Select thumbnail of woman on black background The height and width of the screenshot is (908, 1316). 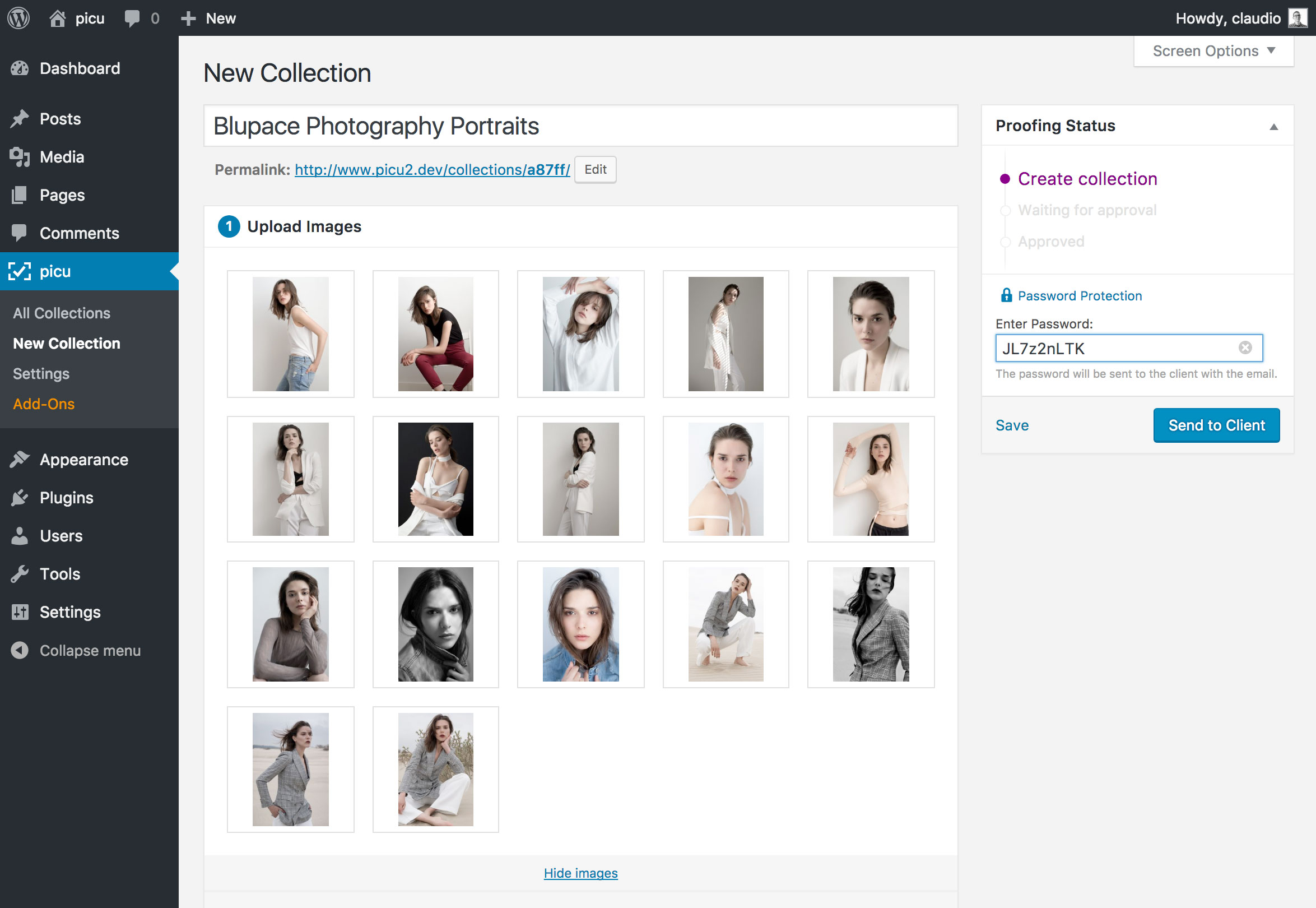point(435,479)
